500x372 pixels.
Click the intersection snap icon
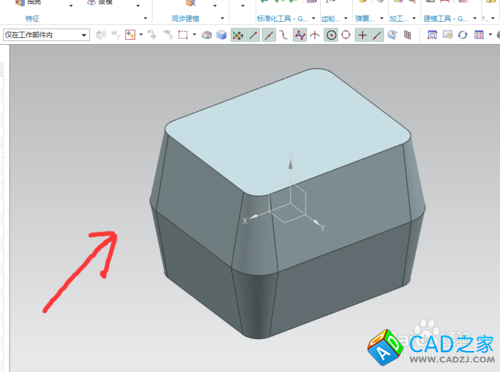coord(315,35)
